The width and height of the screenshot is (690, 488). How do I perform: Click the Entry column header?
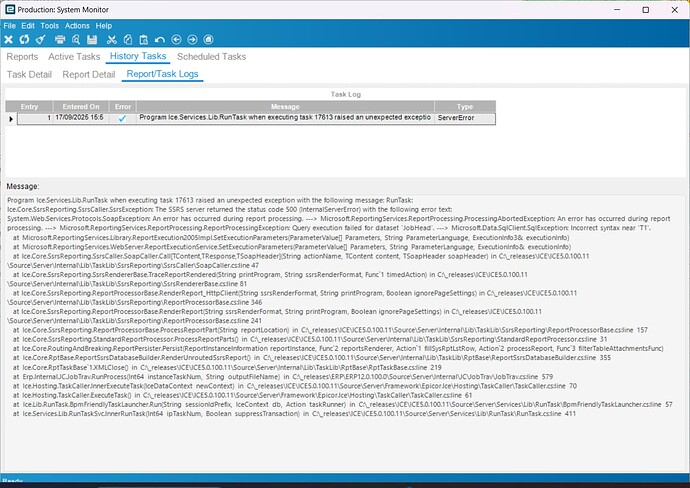29,106
